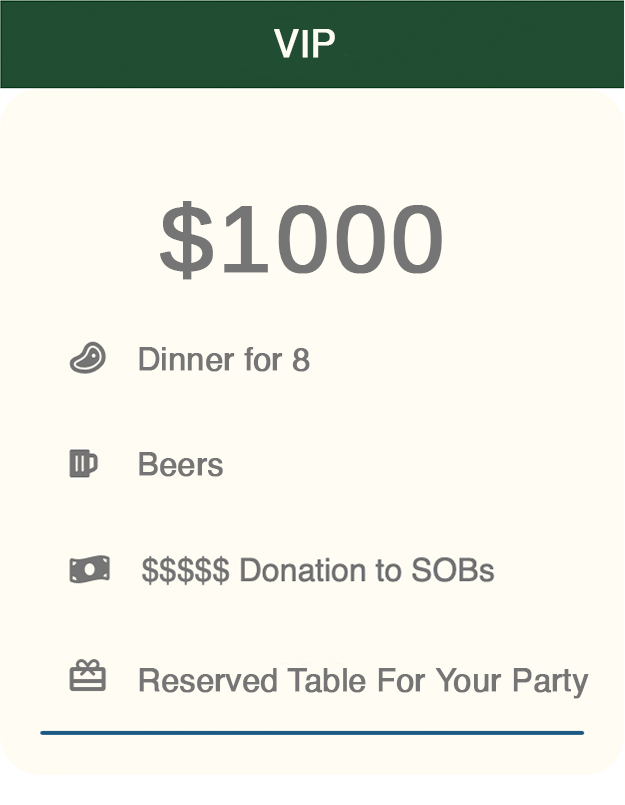
Task: Click the word "Party" in last perk
Action: [x=549, y=681]
